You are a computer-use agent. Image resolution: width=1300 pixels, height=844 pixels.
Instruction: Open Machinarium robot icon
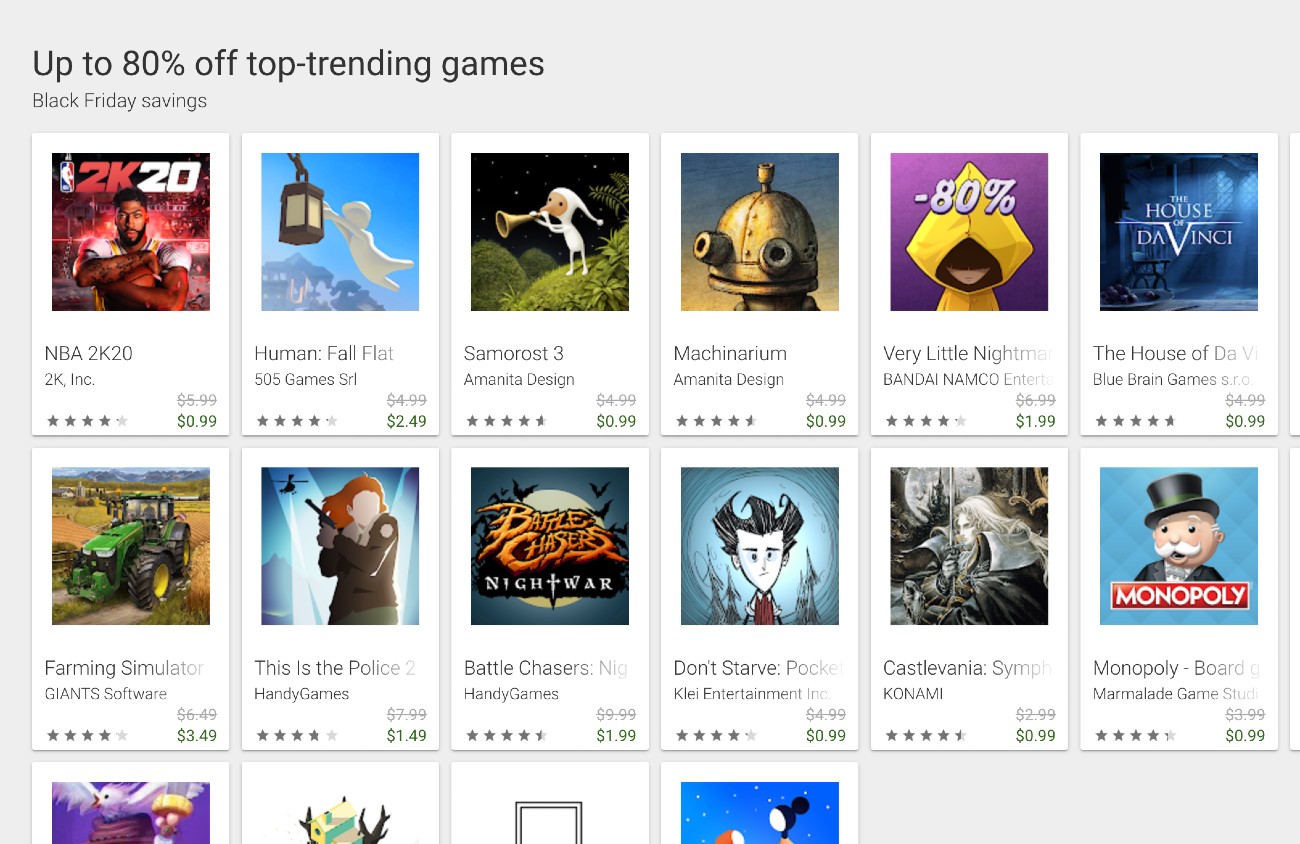click(x=760, y=232)
